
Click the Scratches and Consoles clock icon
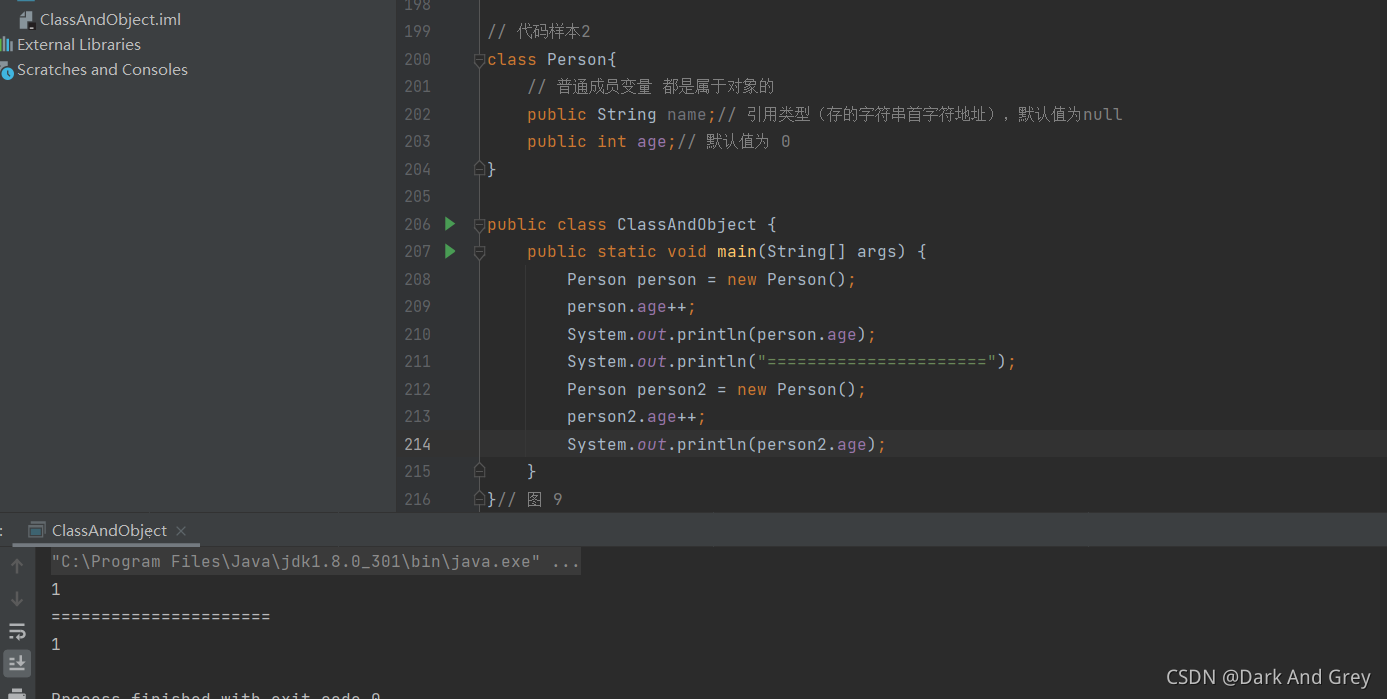7,71
